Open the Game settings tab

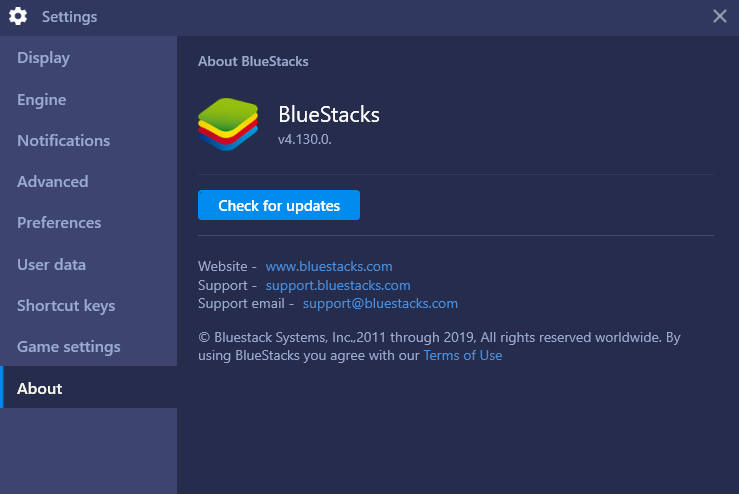[89, 346]
